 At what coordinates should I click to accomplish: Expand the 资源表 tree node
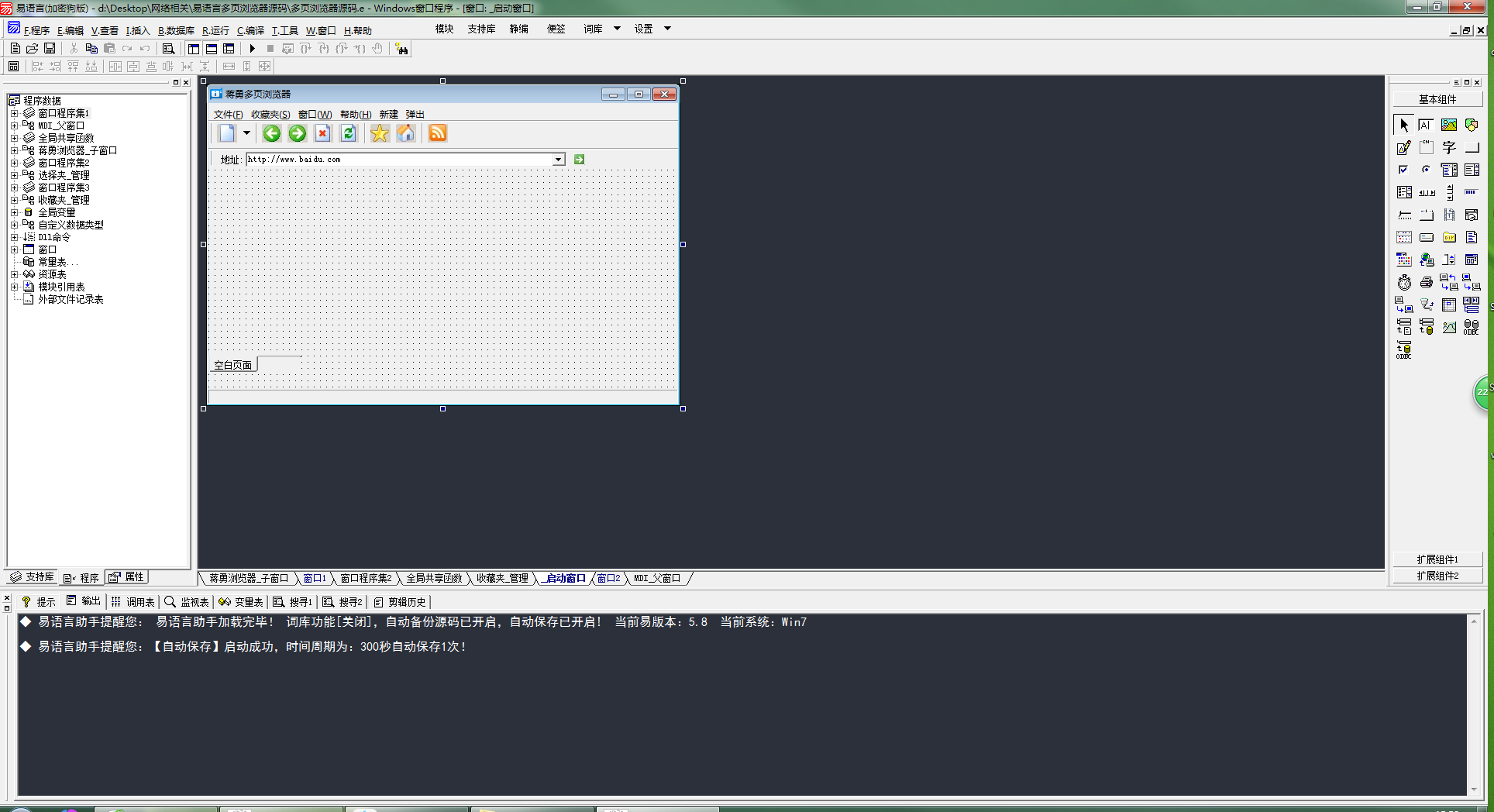tap(14, 274)
